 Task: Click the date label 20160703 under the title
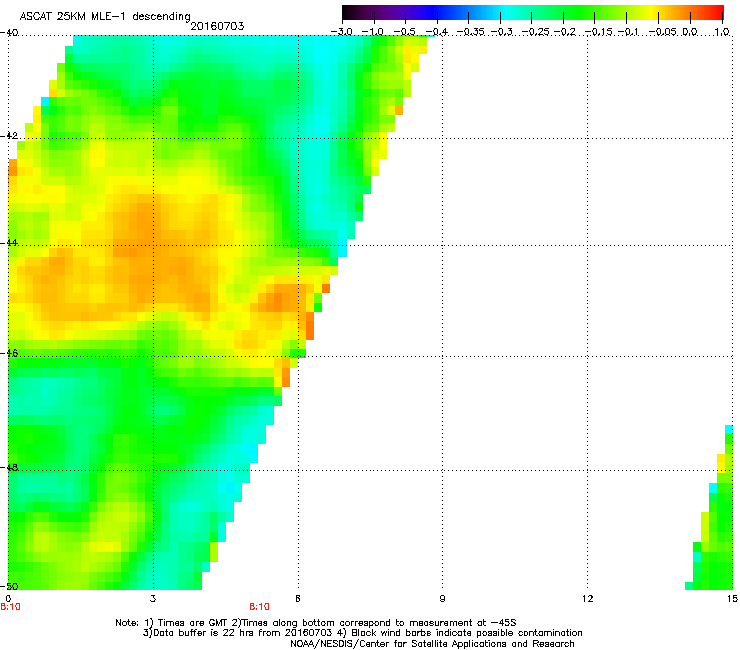click(x=217, y=26)
